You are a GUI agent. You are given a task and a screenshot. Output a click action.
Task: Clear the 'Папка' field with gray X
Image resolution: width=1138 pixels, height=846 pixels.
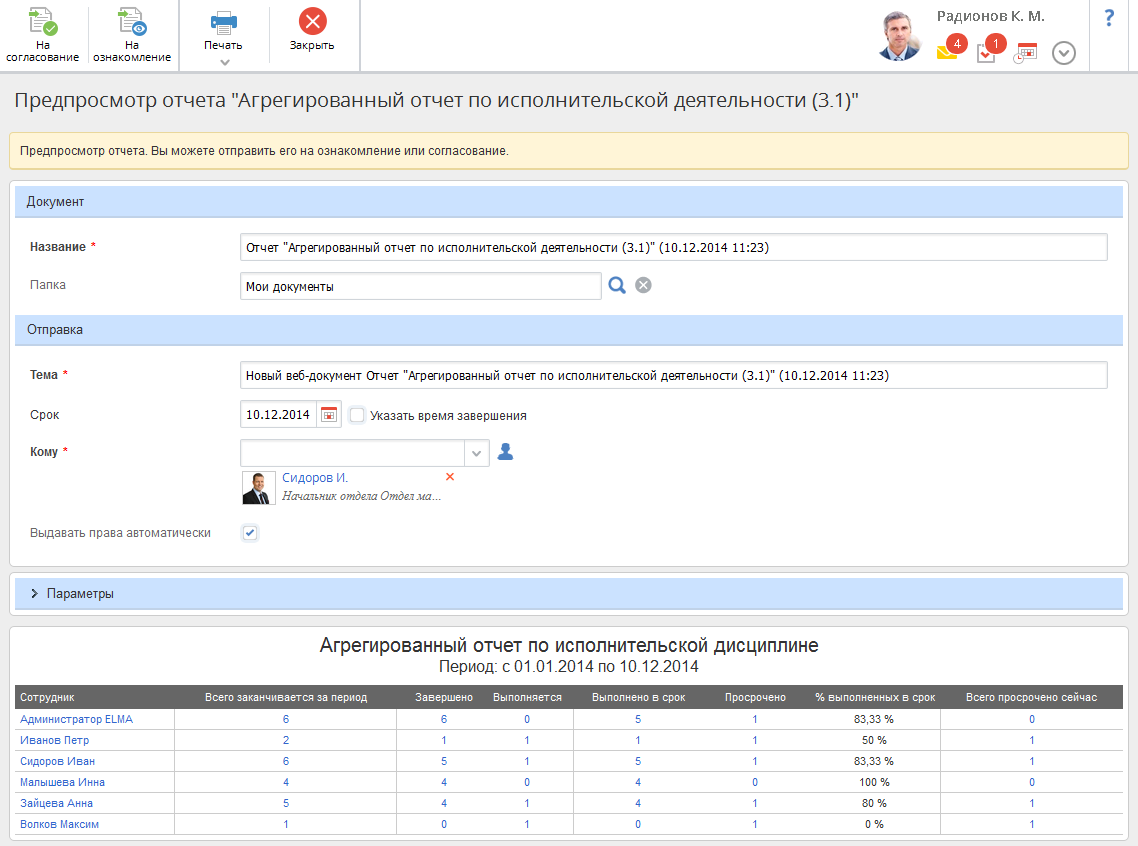coord(644,286)
